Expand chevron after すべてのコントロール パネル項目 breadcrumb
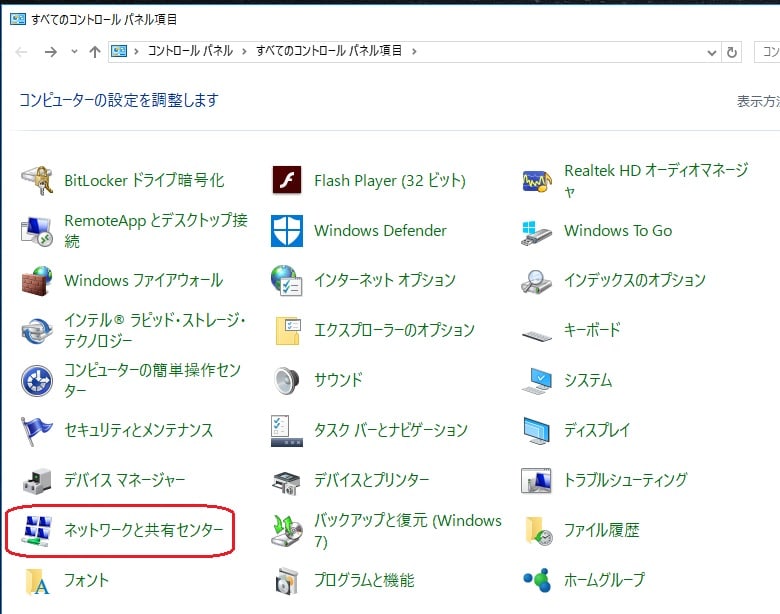This screenshot has width=780, height=614. (414, 51)
